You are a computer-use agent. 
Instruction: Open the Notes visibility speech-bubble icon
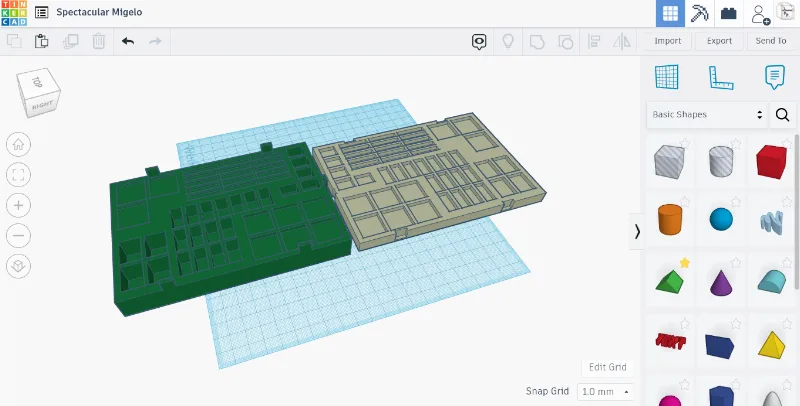pos(479,42)
